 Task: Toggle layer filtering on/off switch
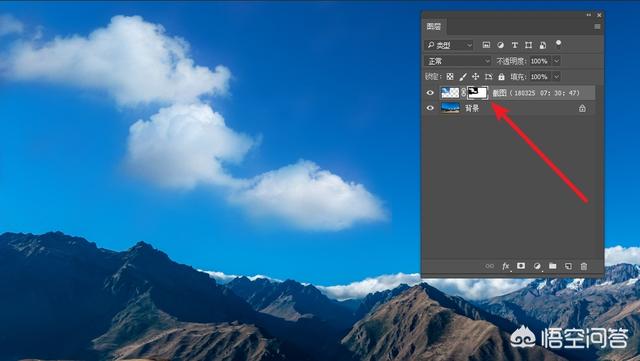coord(558,44)
